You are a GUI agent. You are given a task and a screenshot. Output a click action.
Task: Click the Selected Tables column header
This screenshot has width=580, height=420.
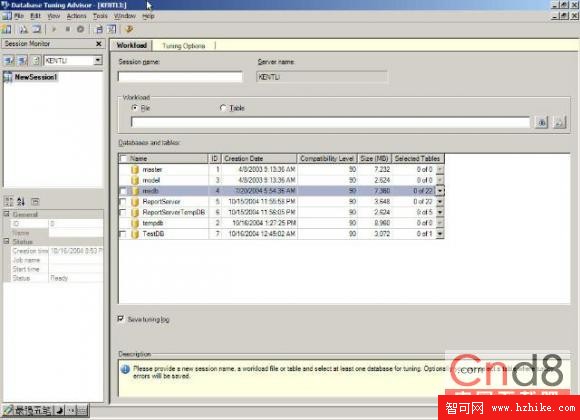pos(418,159)
